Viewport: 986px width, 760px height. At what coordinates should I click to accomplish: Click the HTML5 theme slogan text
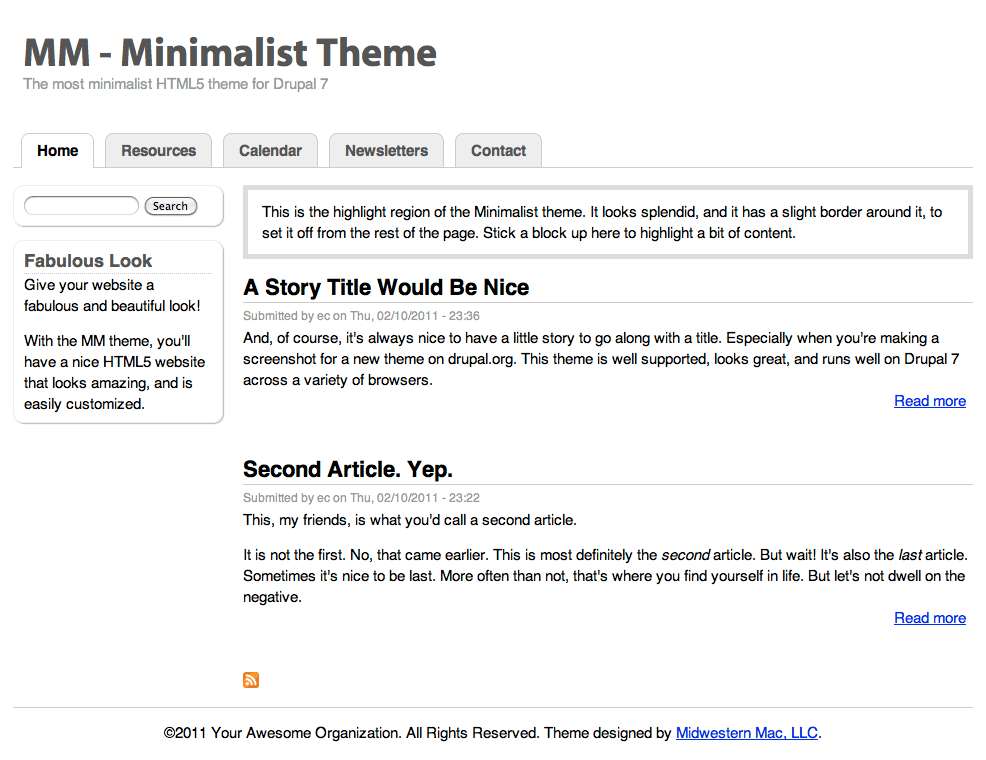pos(176,84)
